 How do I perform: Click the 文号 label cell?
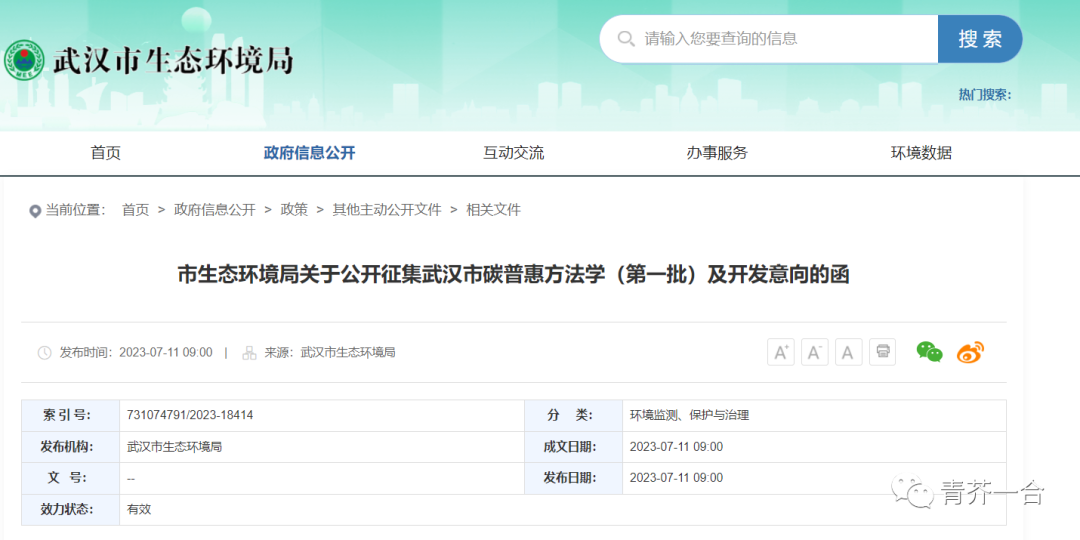pyautogui.click(x=70, y=478)
